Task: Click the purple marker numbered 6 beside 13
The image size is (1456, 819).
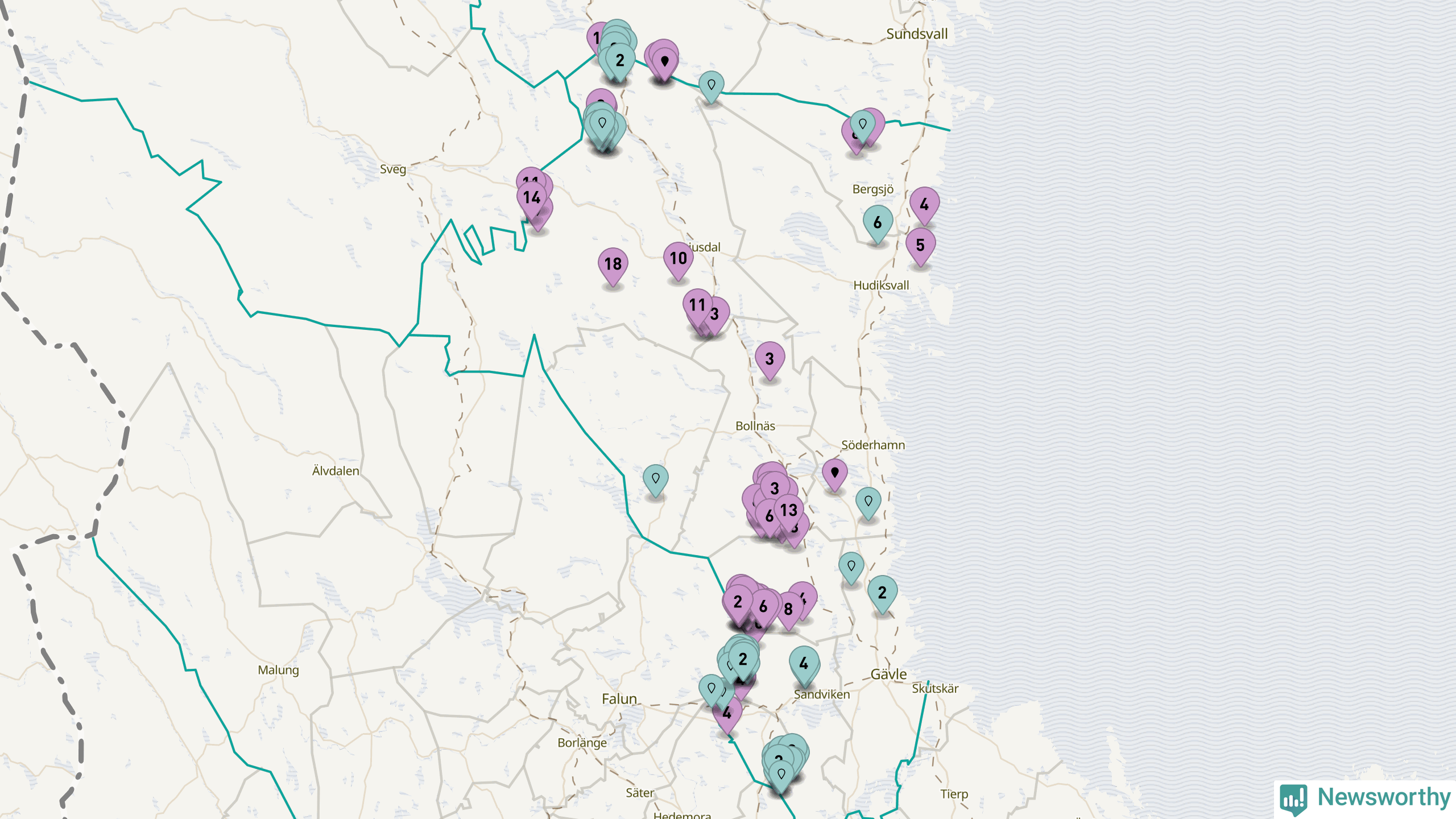Action: [x=769, y=518]
